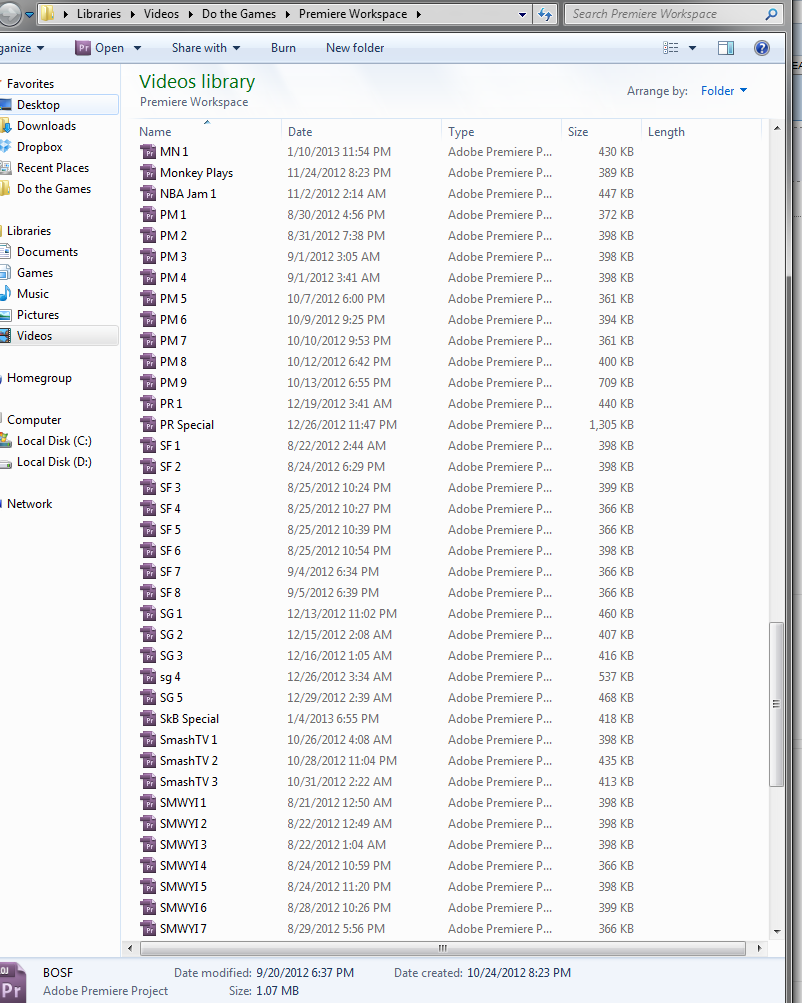Expand breadcrumb arrow after Videos
This screenshot has height=1003, width=802.
pyautogui.click(x=190, y=14)
